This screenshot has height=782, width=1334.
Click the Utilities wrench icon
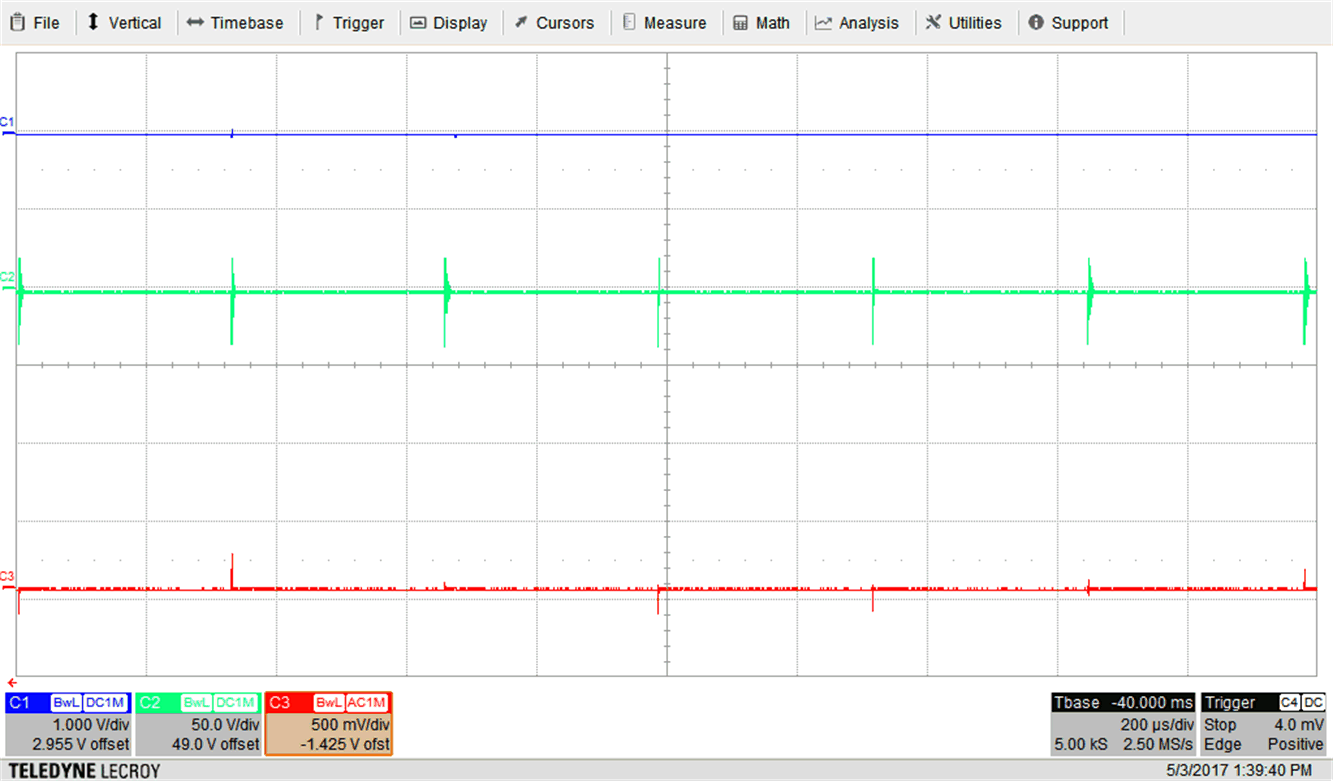[933, 23]
